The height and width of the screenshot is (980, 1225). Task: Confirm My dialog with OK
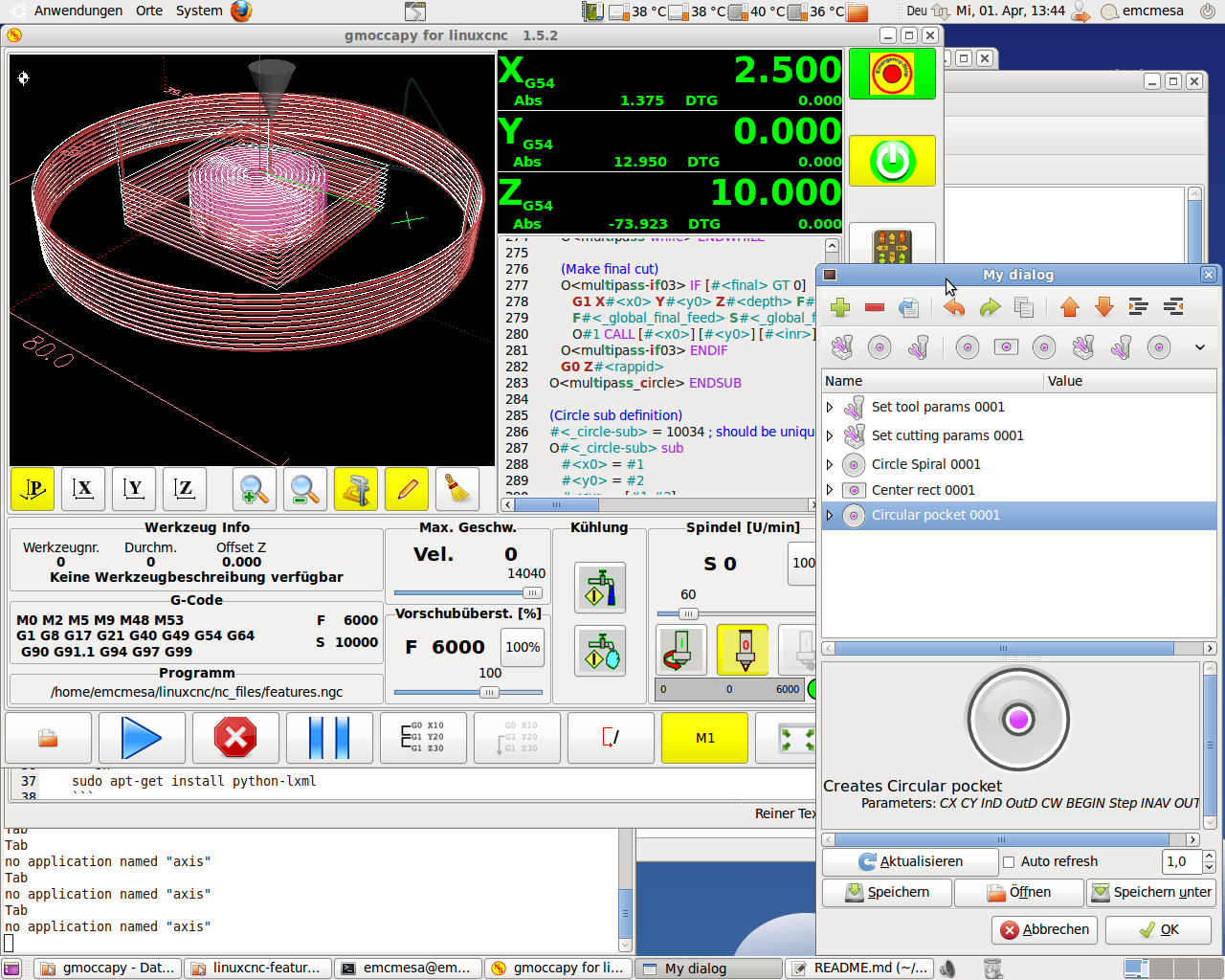click(1158, 929)
